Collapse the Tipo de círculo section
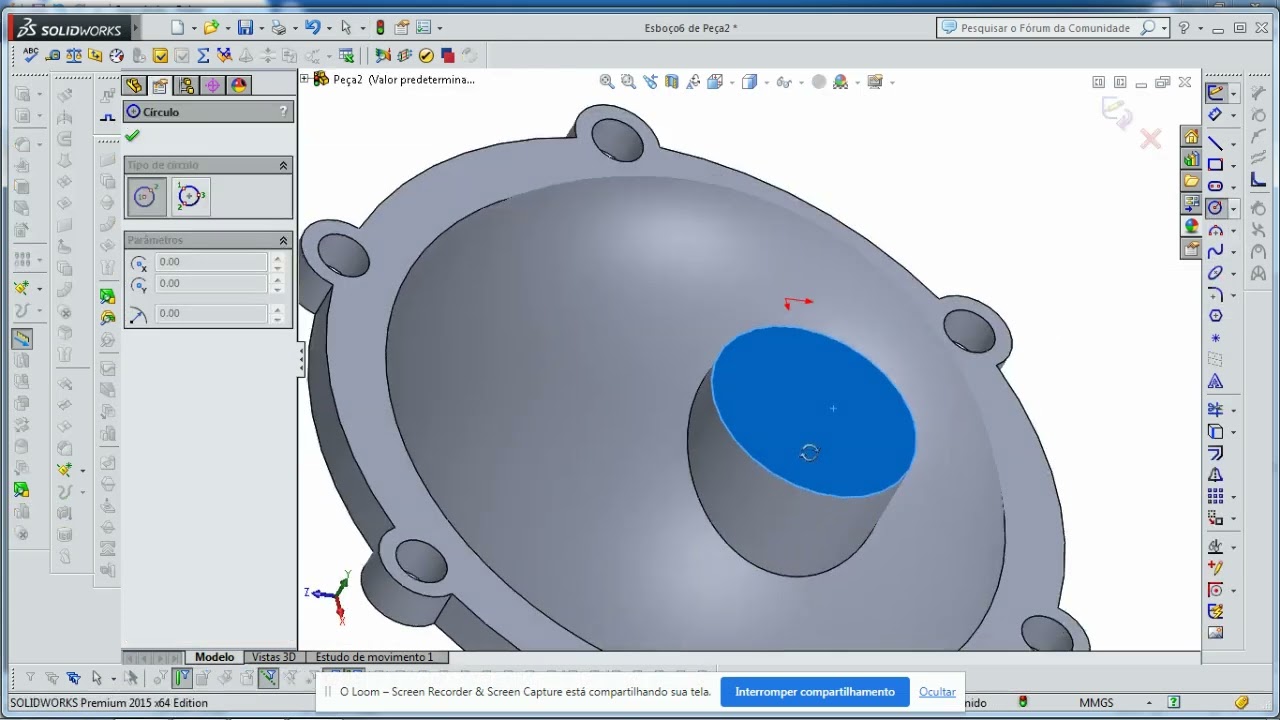This screenshot has height=720, width=1280. [283, 165]
